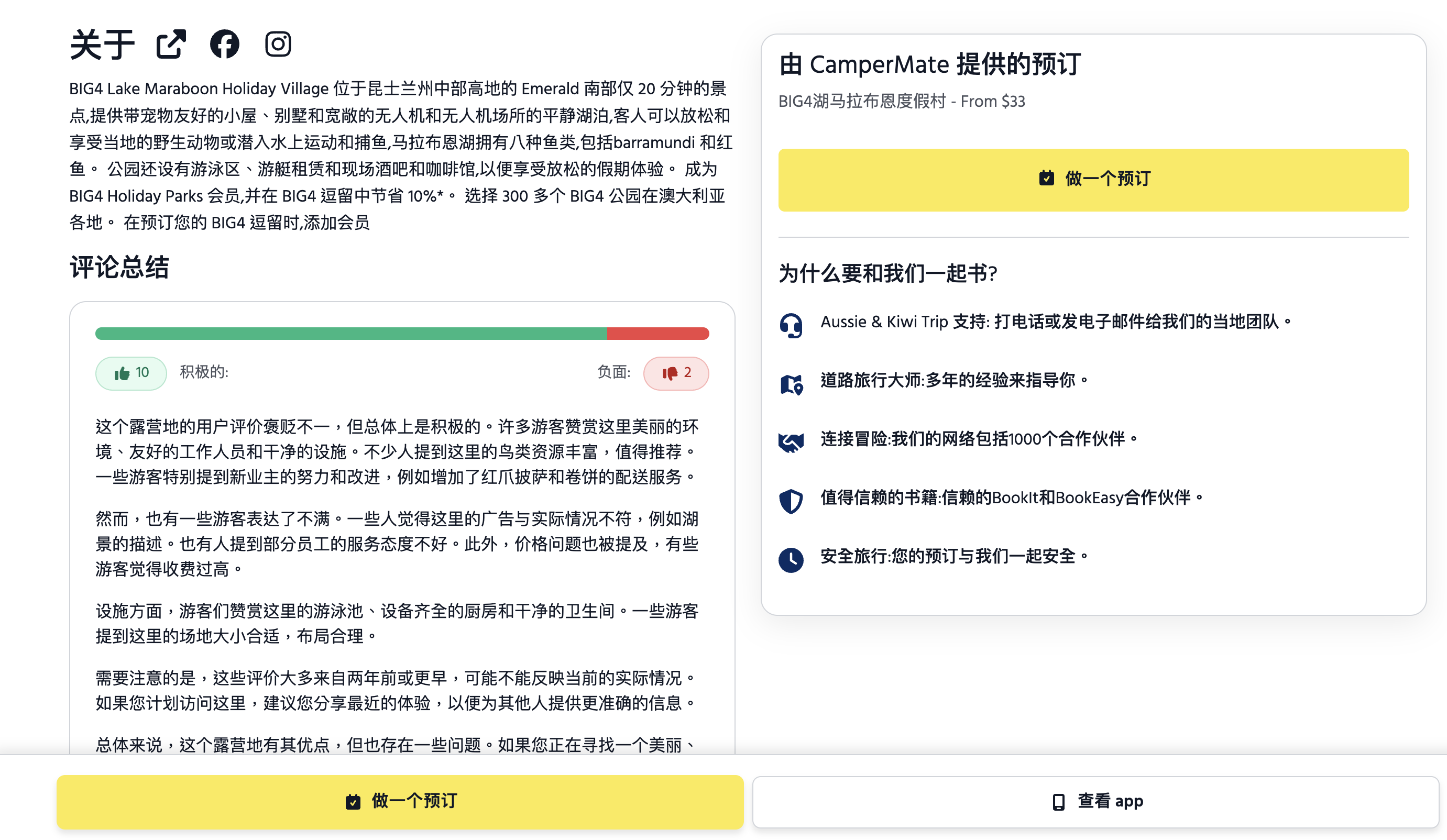Click the 关于 heading
This screenshot has height=840, width=1447.
pos(102,45)
